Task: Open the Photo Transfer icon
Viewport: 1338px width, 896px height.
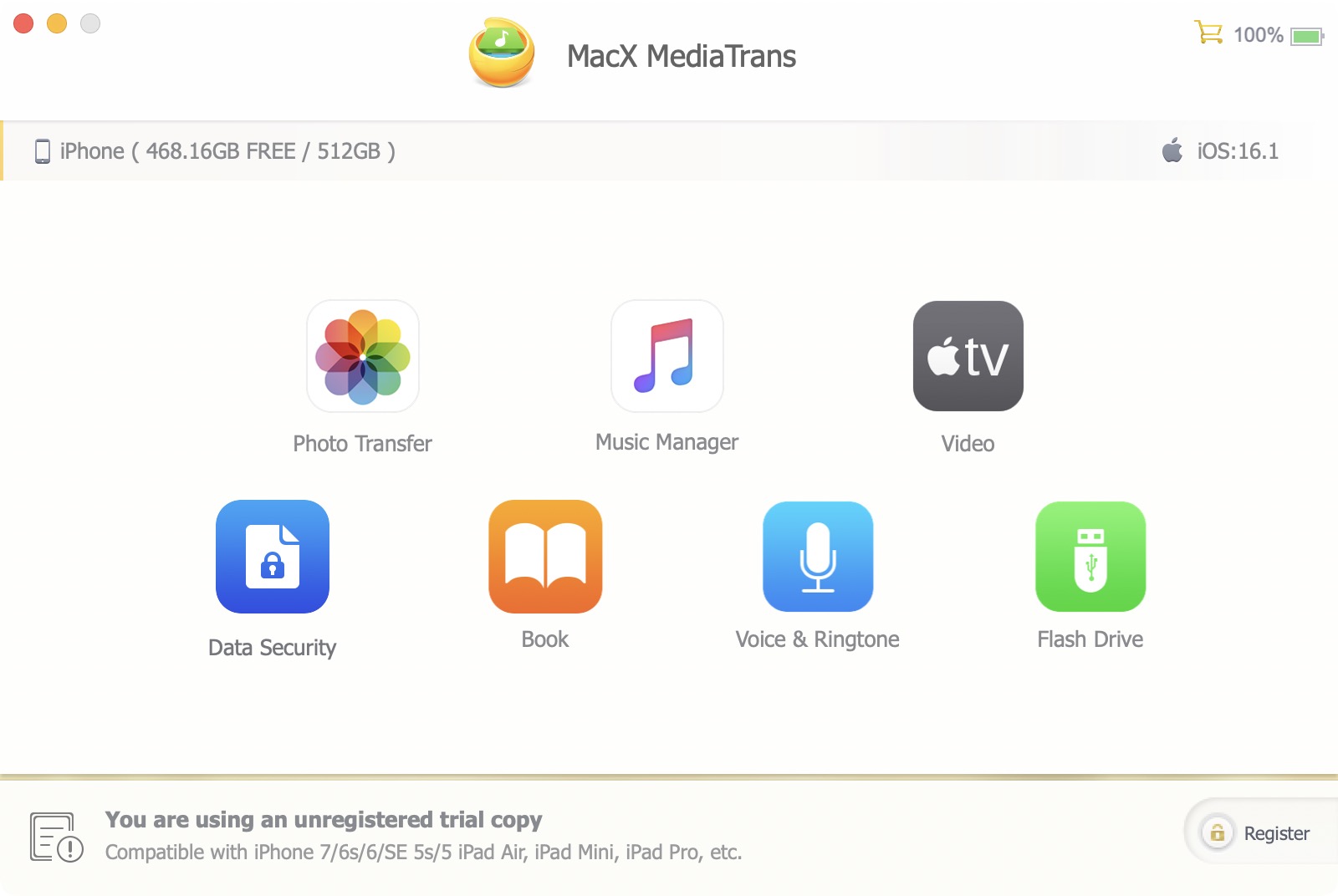Action: pos(363,356)
